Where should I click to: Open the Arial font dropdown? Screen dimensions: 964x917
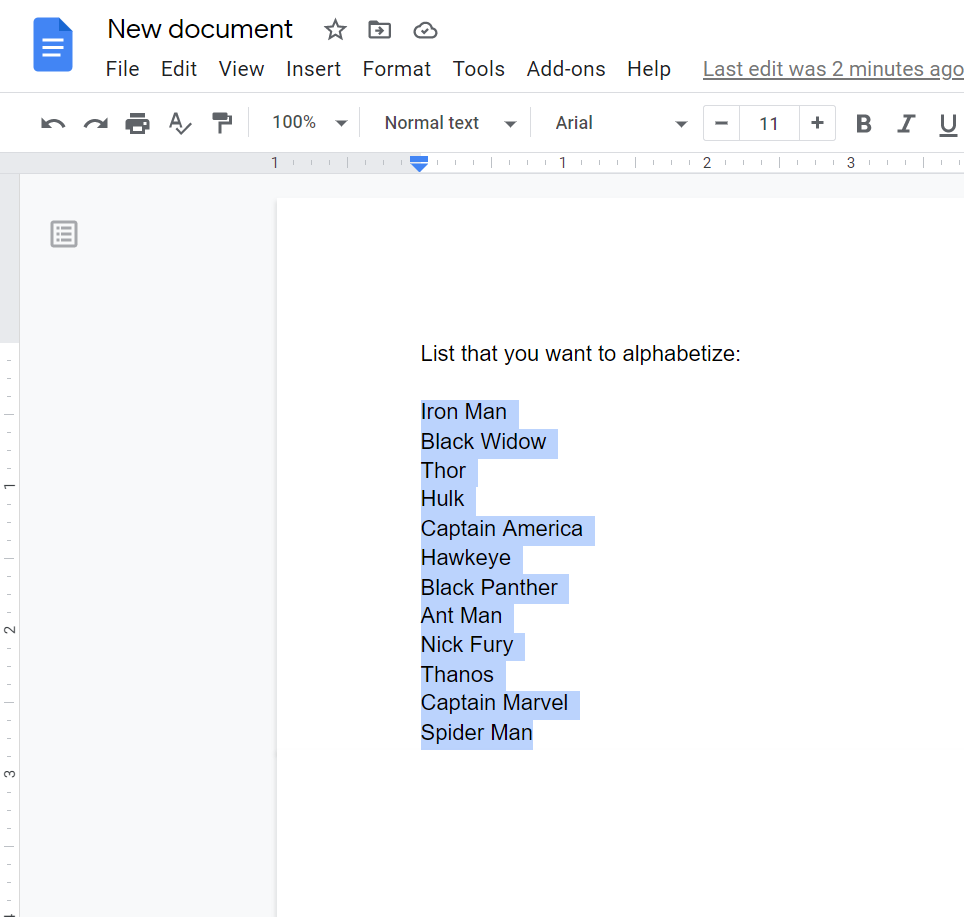click(x=620, y=123)
